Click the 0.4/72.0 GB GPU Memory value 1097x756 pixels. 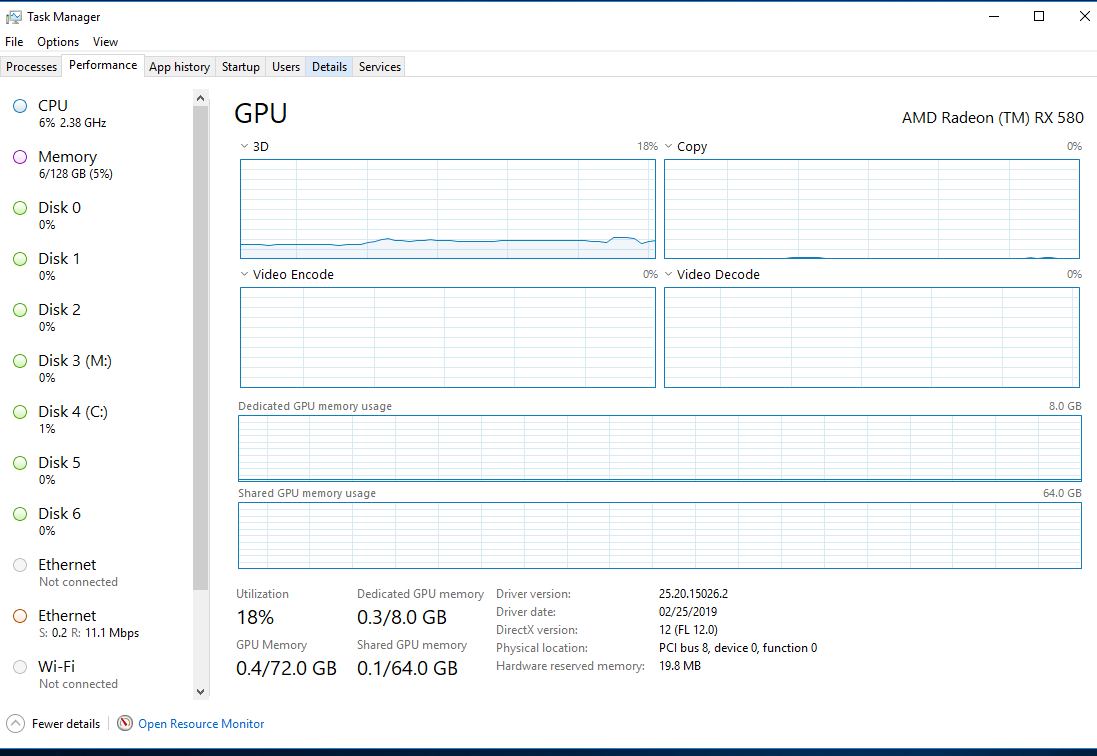(286, 669)
